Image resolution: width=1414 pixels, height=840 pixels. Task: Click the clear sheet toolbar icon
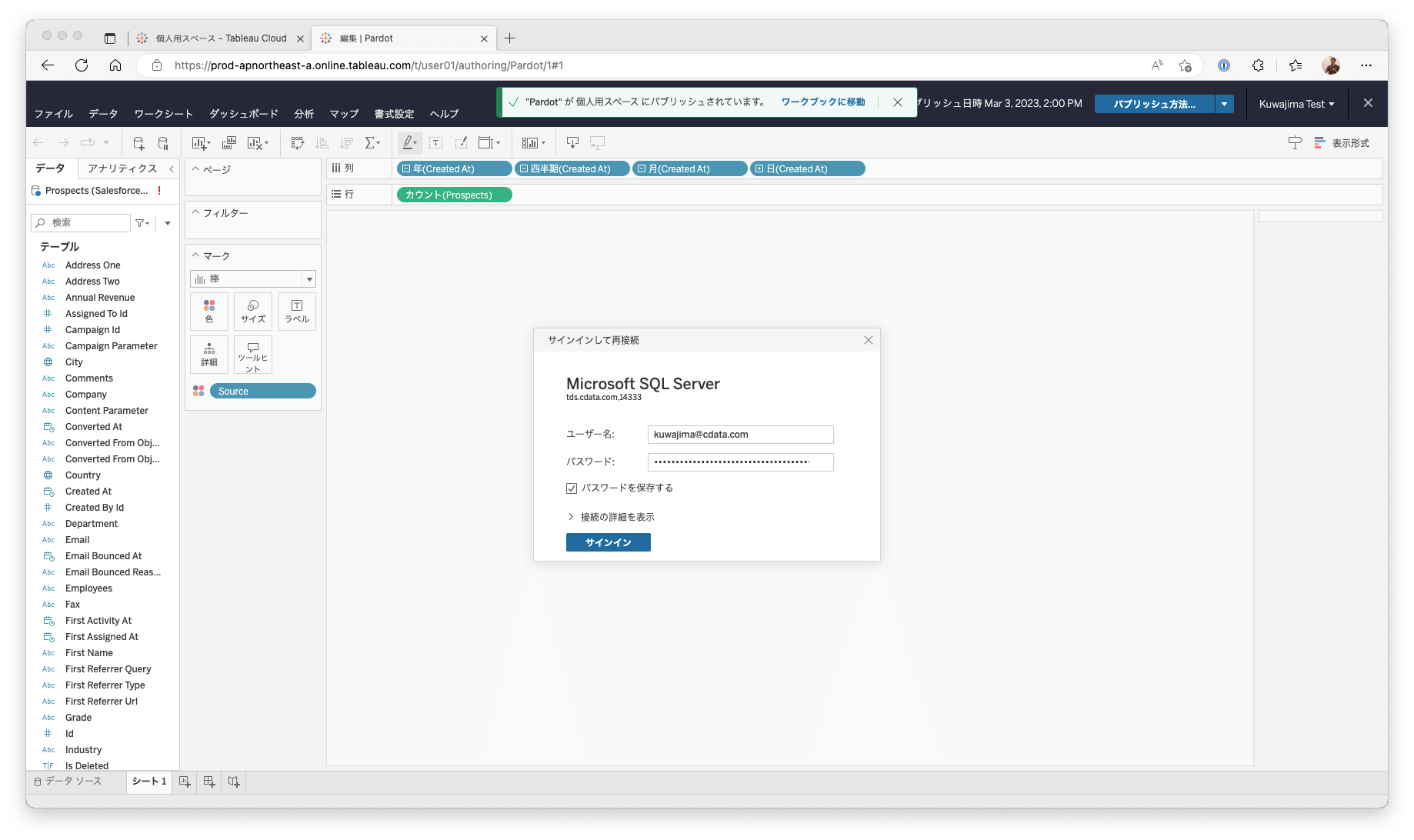coord(258,143)
